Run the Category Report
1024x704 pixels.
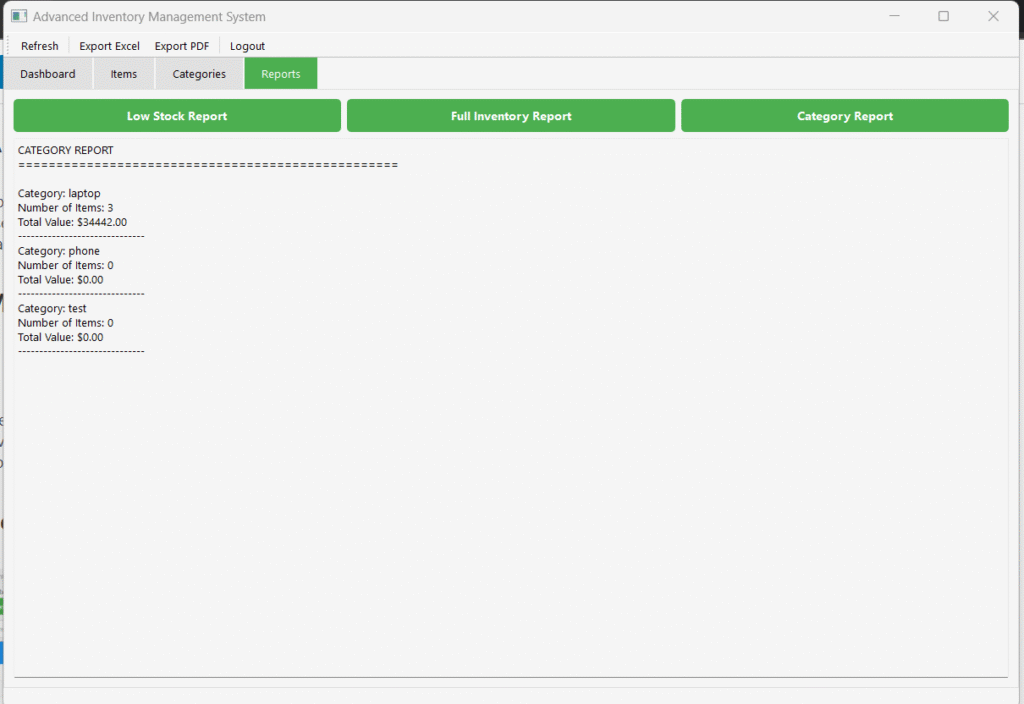tap(844, 116)
